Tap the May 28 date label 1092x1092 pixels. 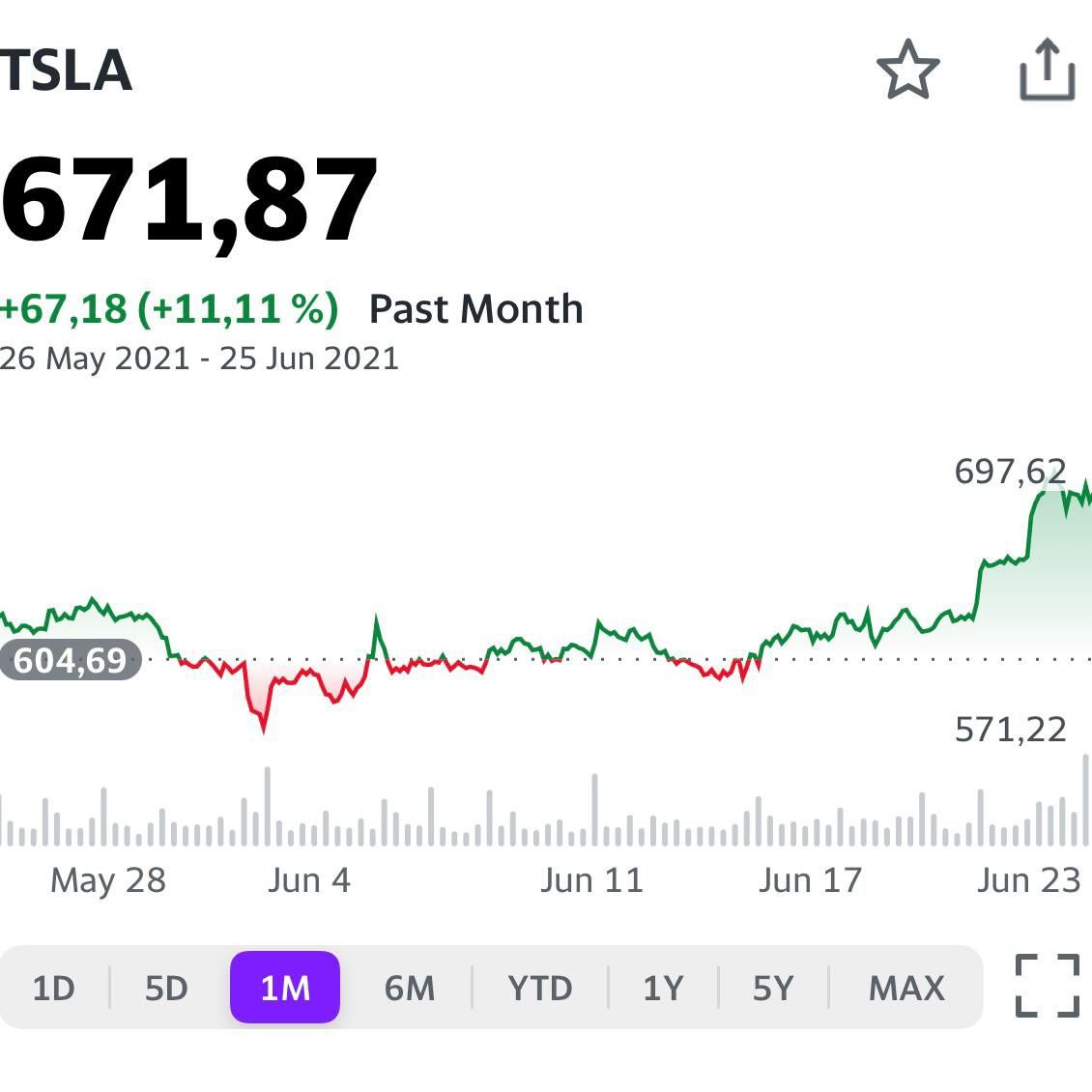[x=108, y=880]
